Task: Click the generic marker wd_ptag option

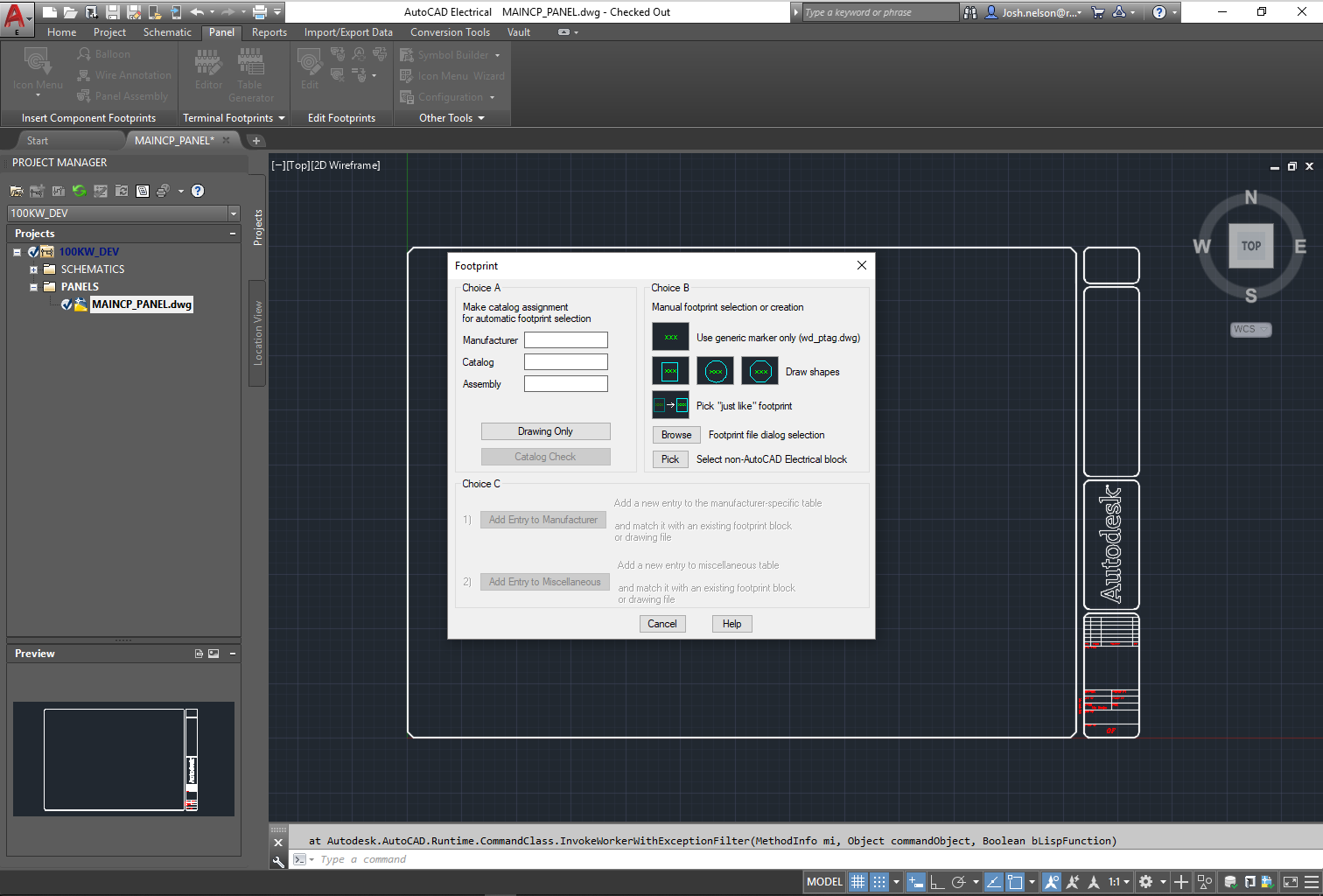Action: (669, 336)
